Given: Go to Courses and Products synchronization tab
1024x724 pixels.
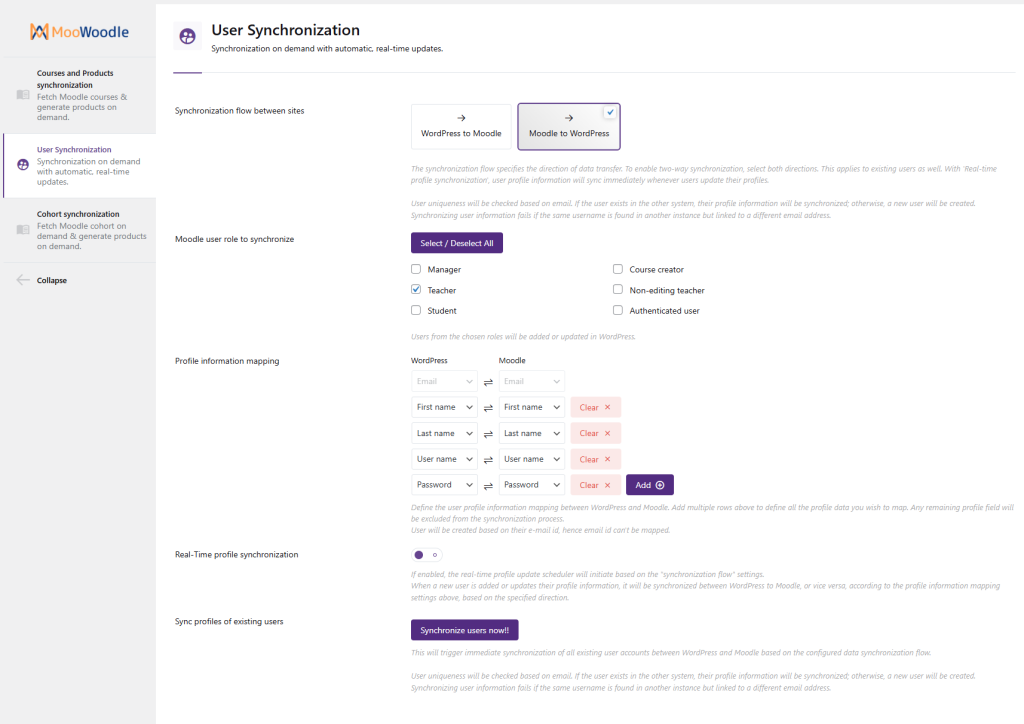Looking at the screenshot, I should tap(75, 79).
